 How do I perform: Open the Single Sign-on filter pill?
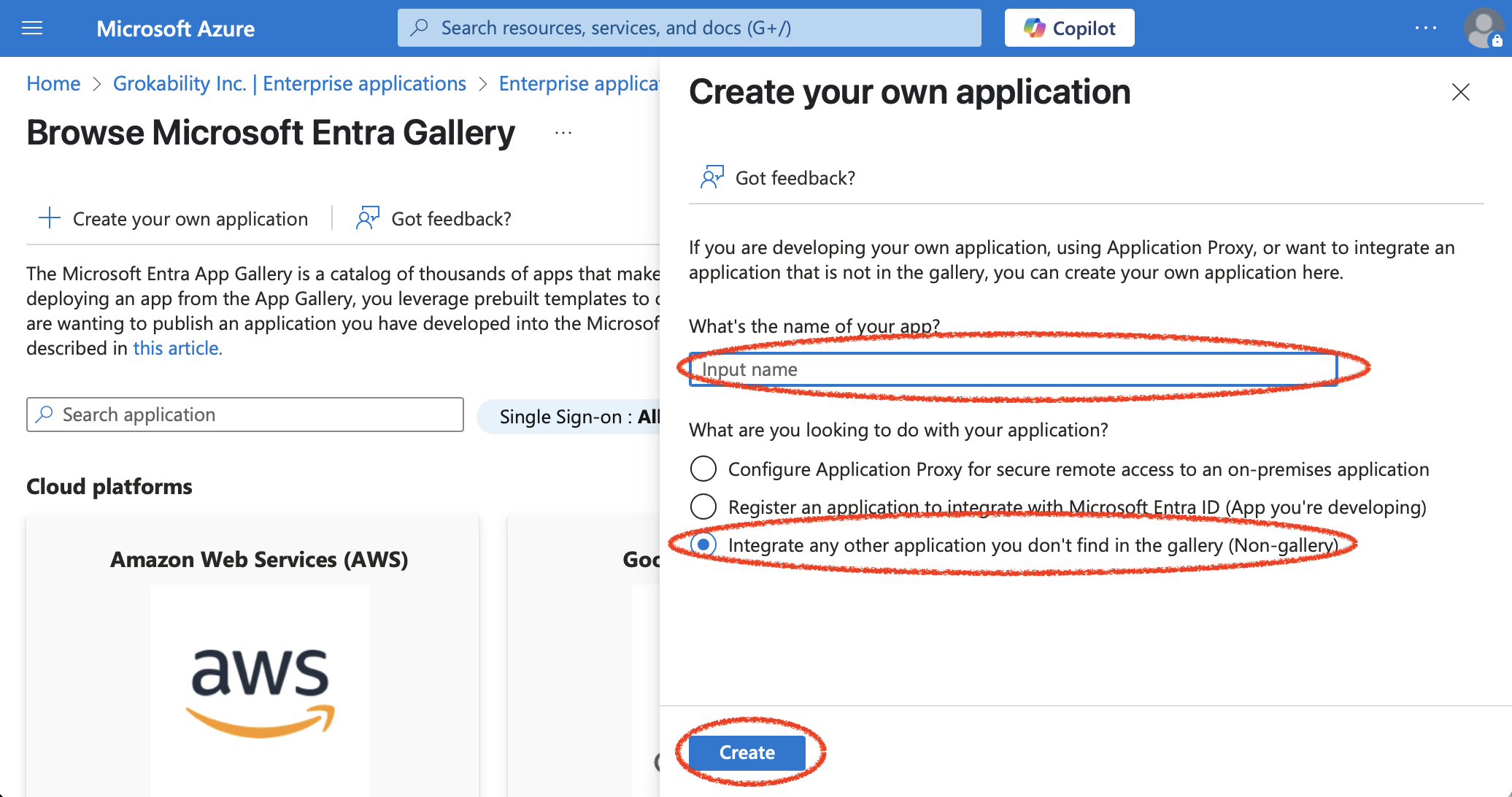click(x=569, y=416)
